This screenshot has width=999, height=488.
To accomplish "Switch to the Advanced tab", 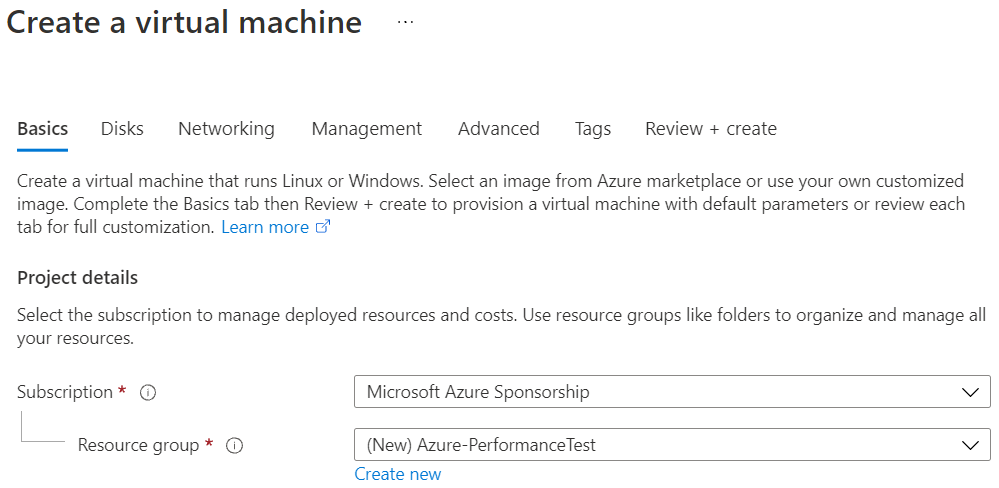I will click(498, 129).
